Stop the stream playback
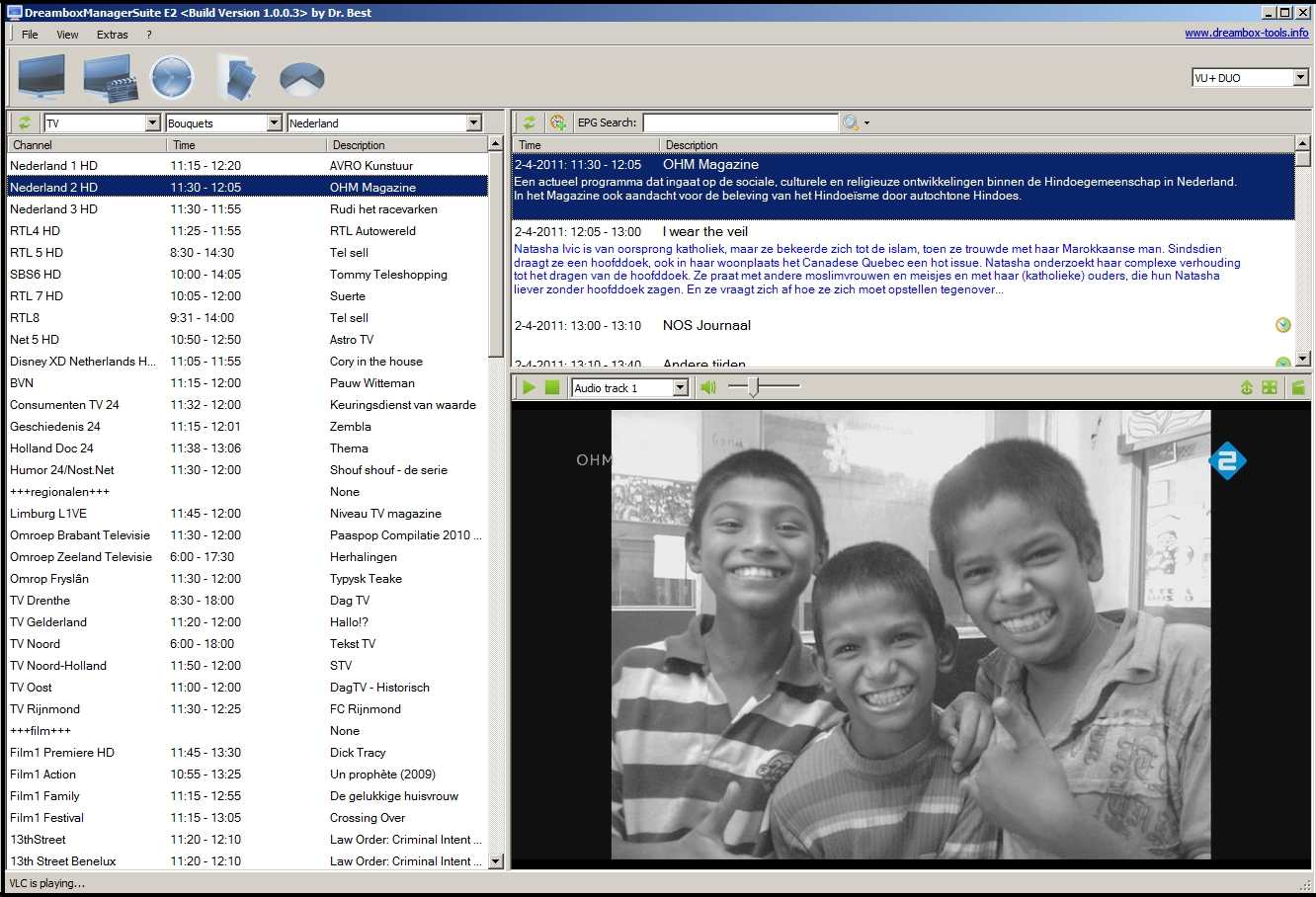This screenshot has height=897, width=1316. click(x=552, y=387)
